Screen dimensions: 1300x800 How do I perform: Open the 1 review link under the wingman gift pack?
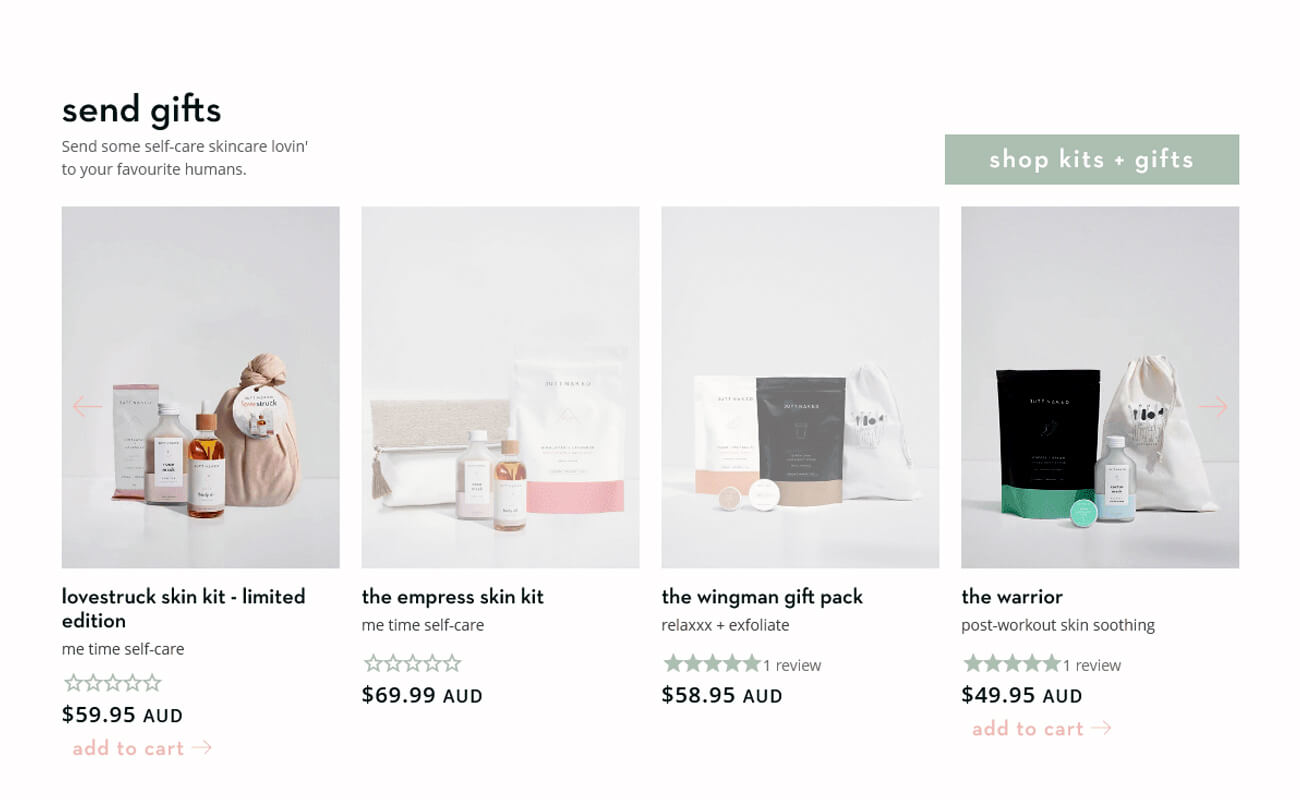(792, 665)
